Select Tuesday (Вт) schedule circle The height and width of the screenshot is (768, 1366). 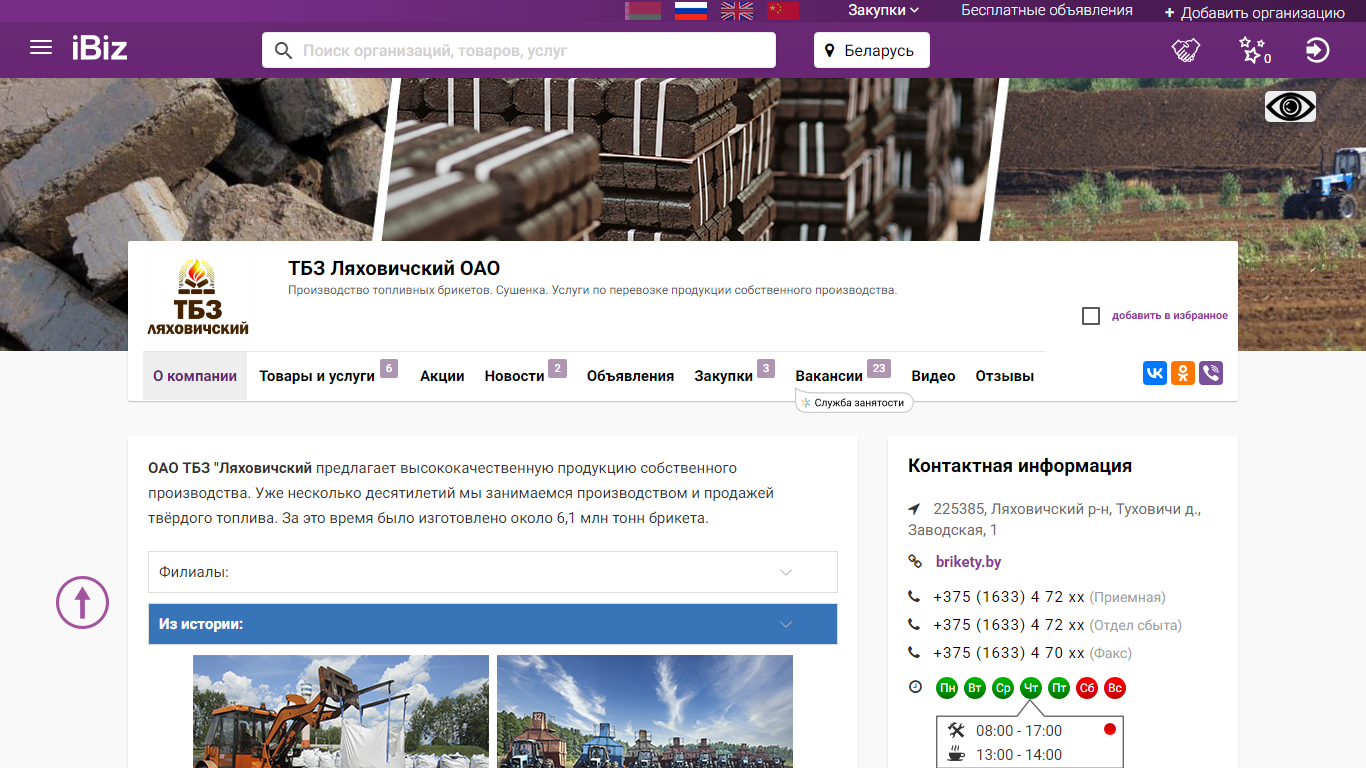[975, 688]
